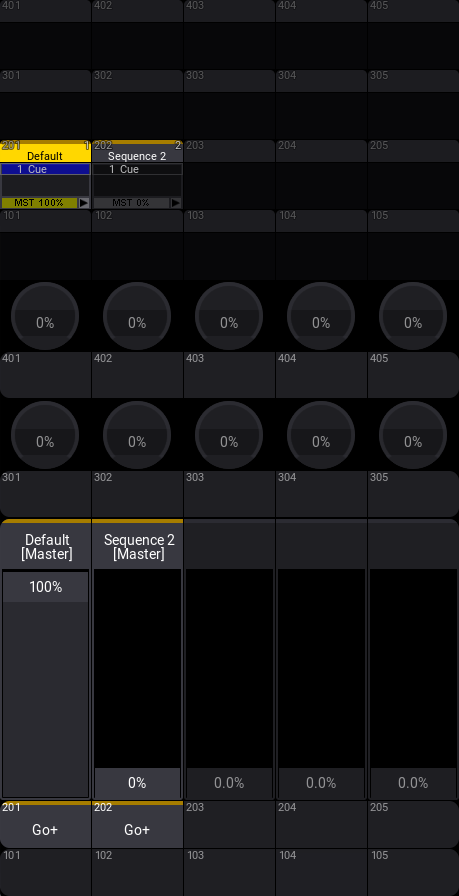
Task: Click the Default master fader at 100%
Action: tap(46, 587)
